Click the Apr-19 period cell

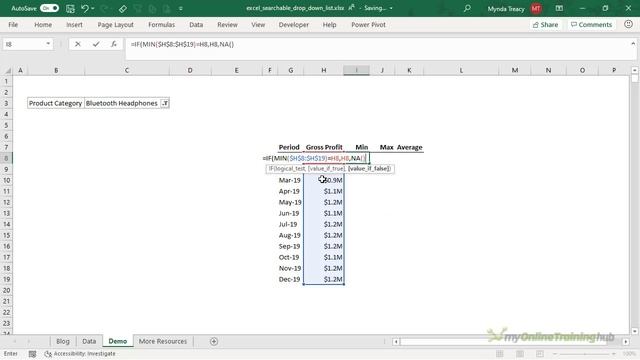[289, 191]
